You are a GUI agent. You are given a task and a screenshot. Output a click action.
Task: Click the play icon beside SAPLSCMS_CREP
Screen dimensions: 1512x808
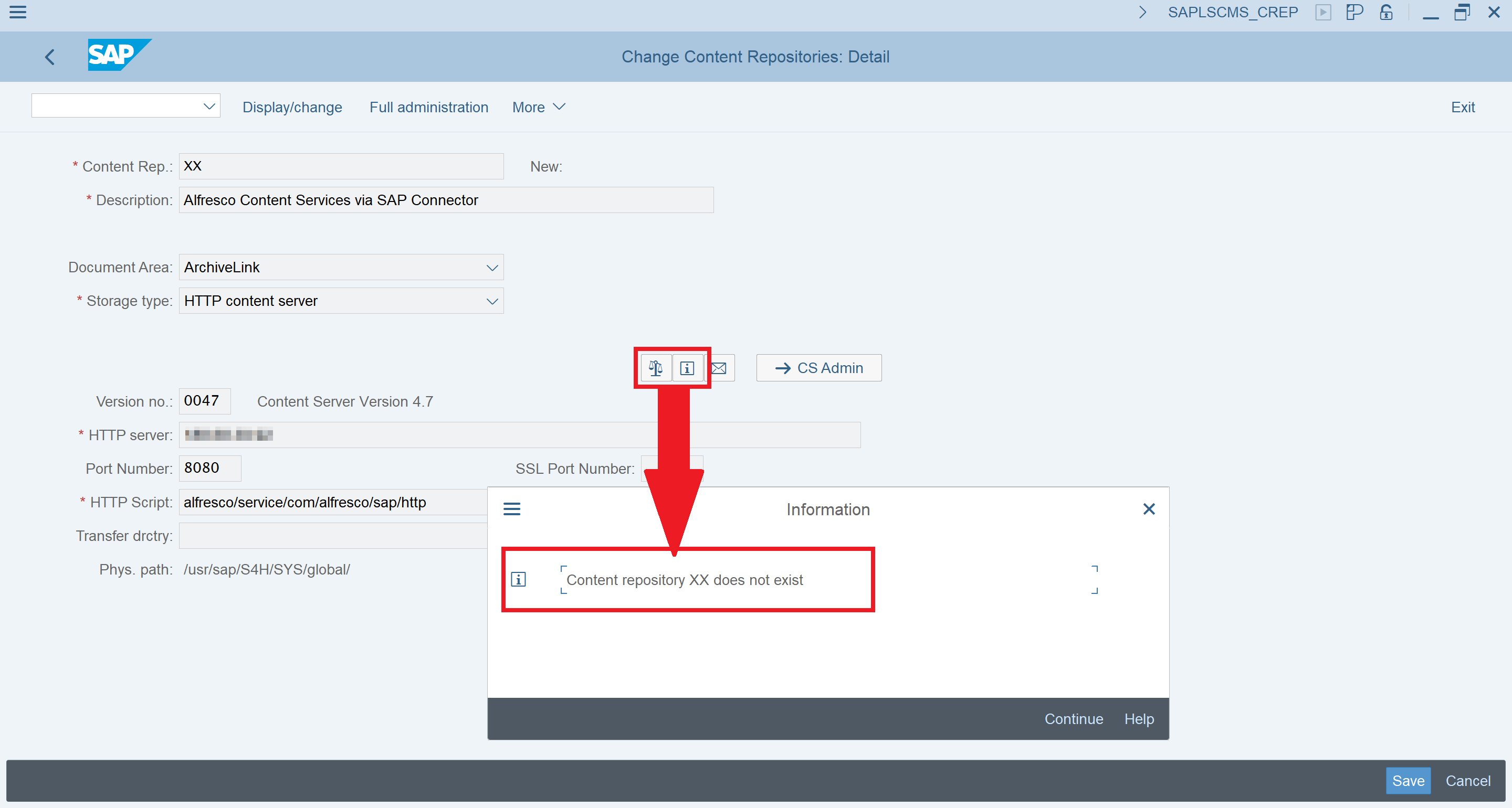tap(1324, 12)
